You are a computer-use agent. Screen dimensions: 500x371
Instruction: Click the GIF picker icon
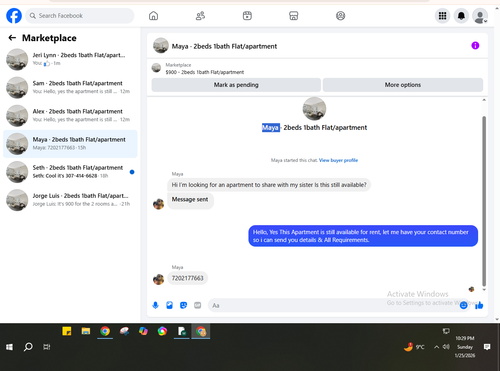tap(198, 305)
